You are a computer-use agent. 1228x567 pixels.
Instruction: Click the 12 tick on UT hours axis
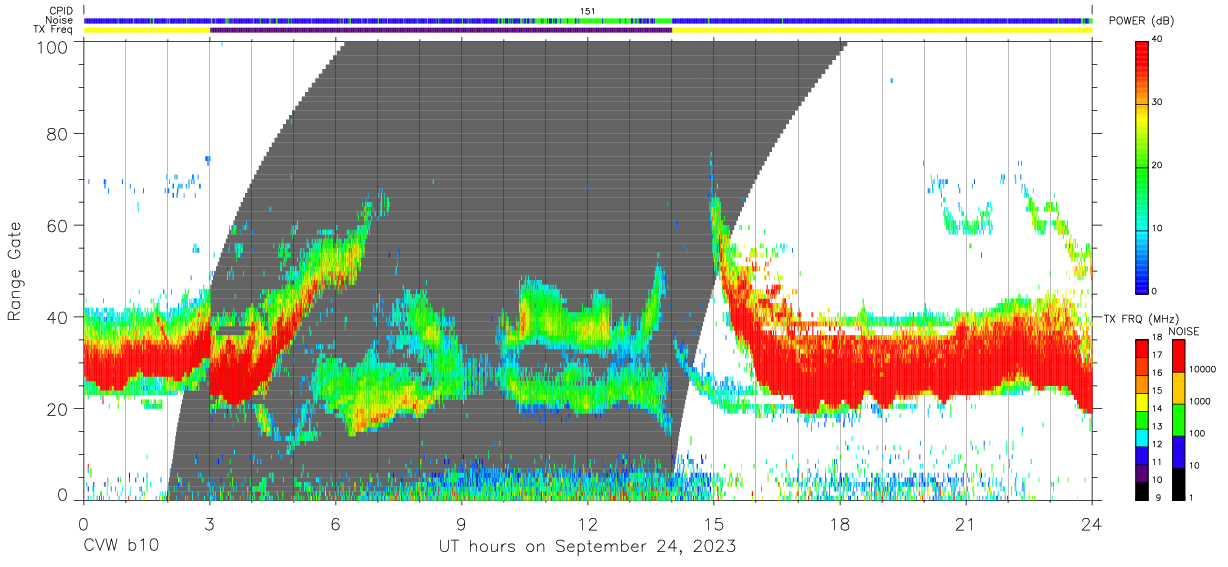coord(587,523)
